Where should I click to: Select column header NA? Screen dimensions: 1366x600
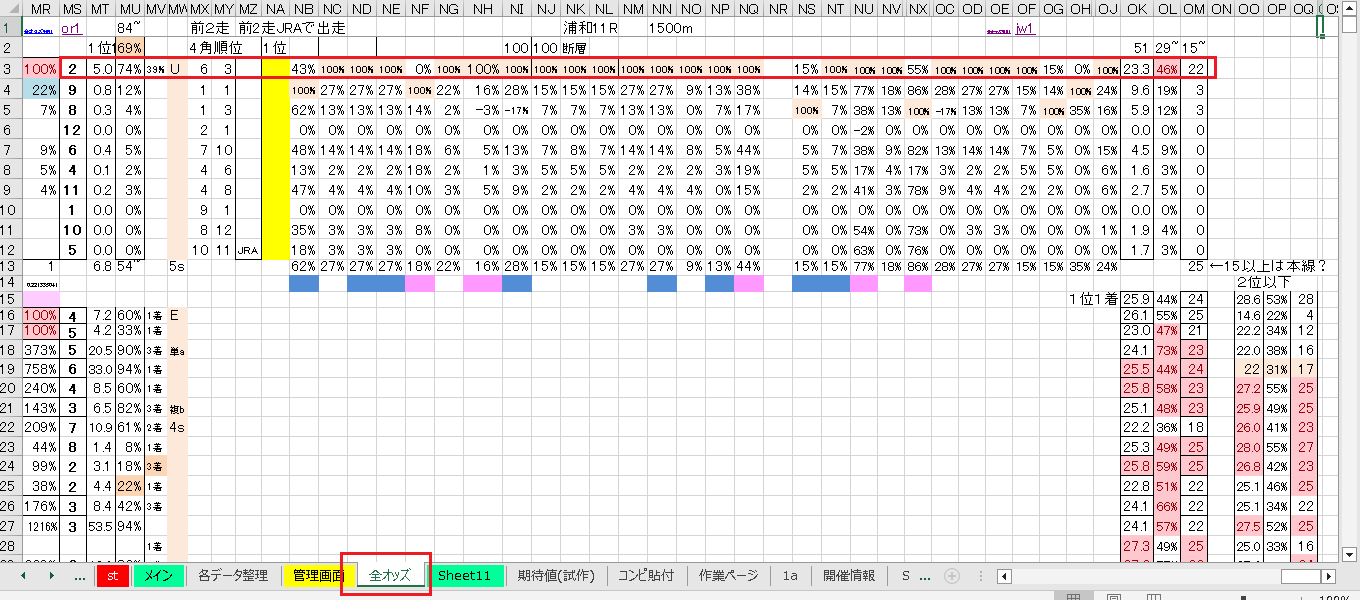tap(274, 9)
